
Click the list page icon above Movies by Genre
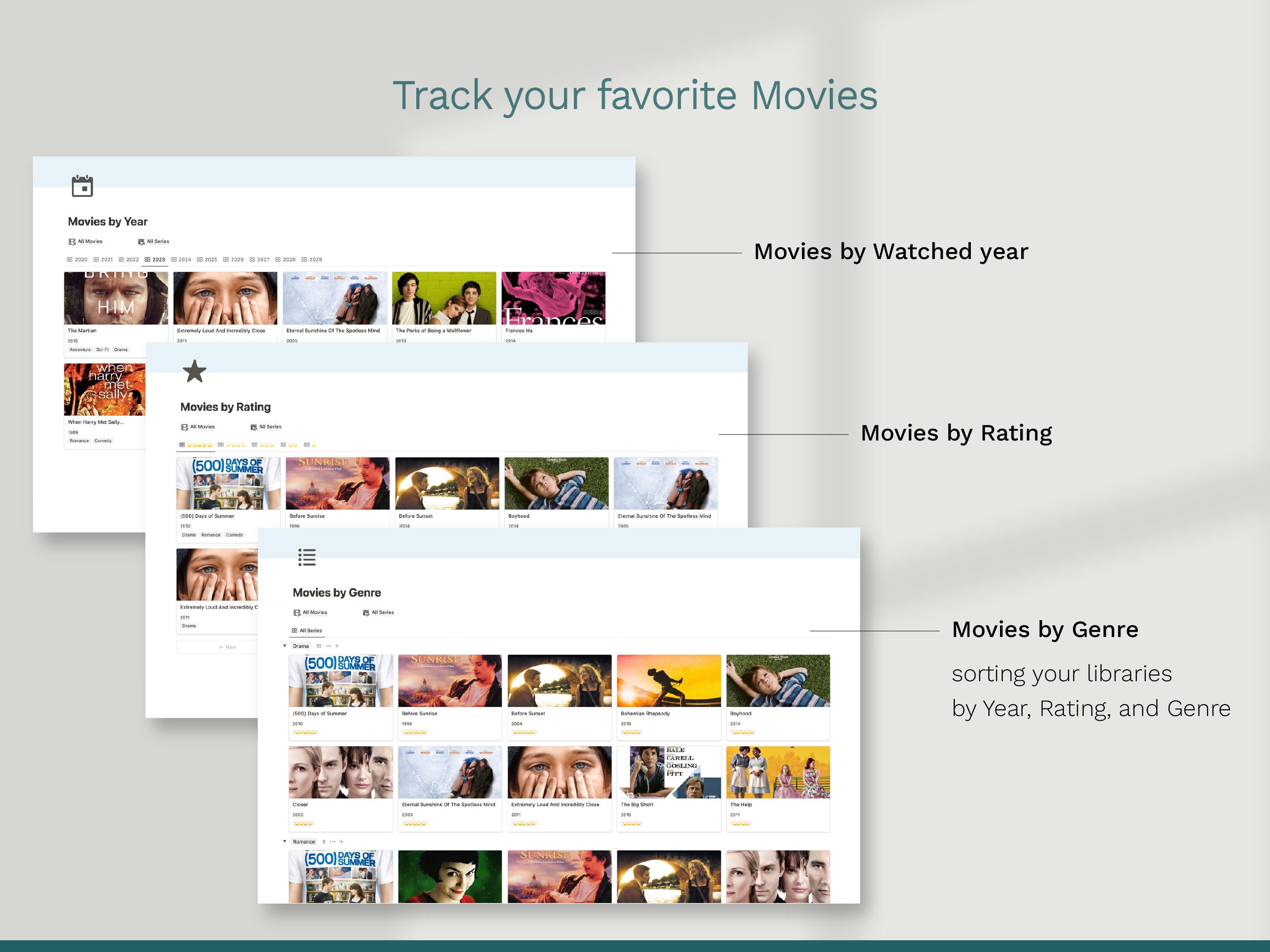(x=307, y=557)
